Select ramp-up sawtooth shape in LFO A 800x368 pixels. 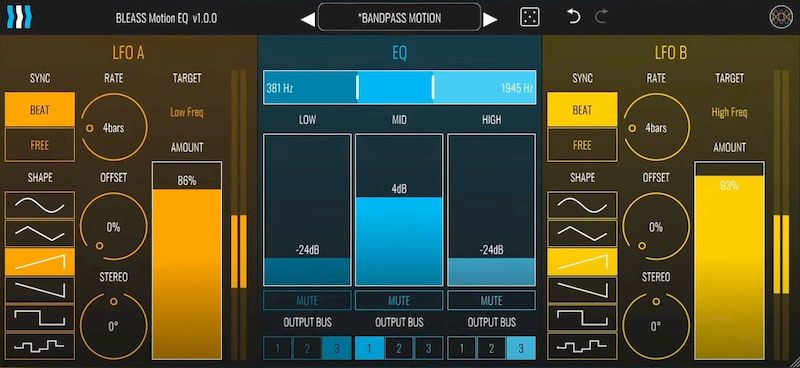(x=40, y=262)
